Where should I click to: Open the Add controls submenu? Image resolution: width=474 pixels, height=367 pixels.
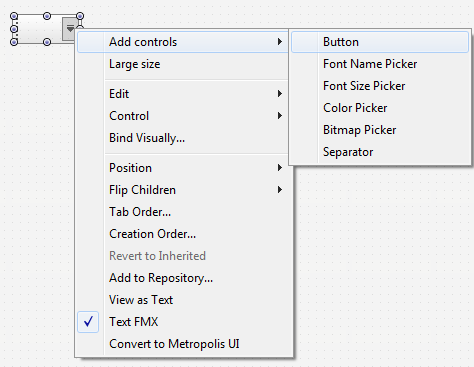pyautogui.click(x=183, y=42)
